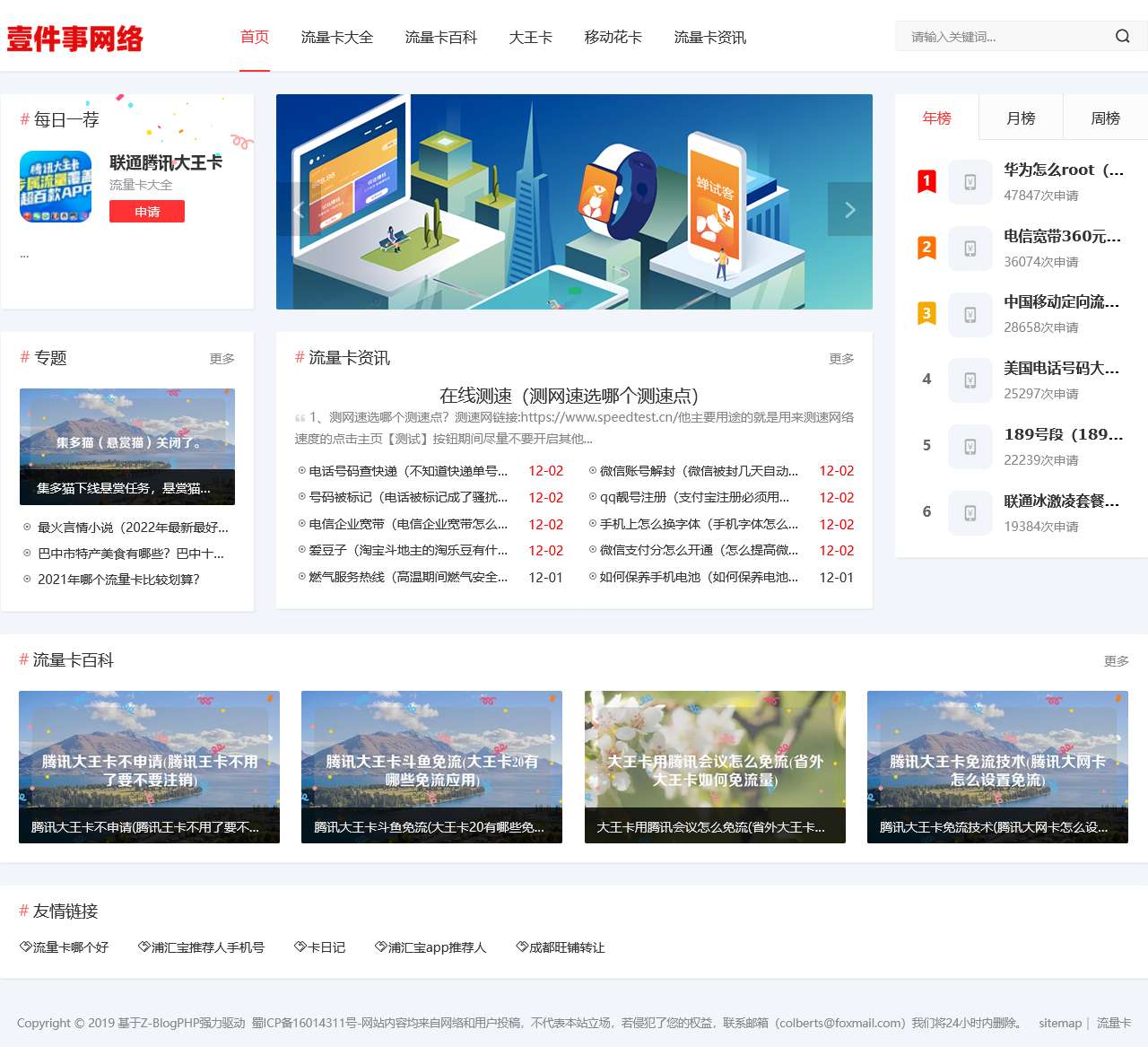Screen dimensions: 1148x1047
Task: Click the search magnifier icon
Action: coord(1122,36)
